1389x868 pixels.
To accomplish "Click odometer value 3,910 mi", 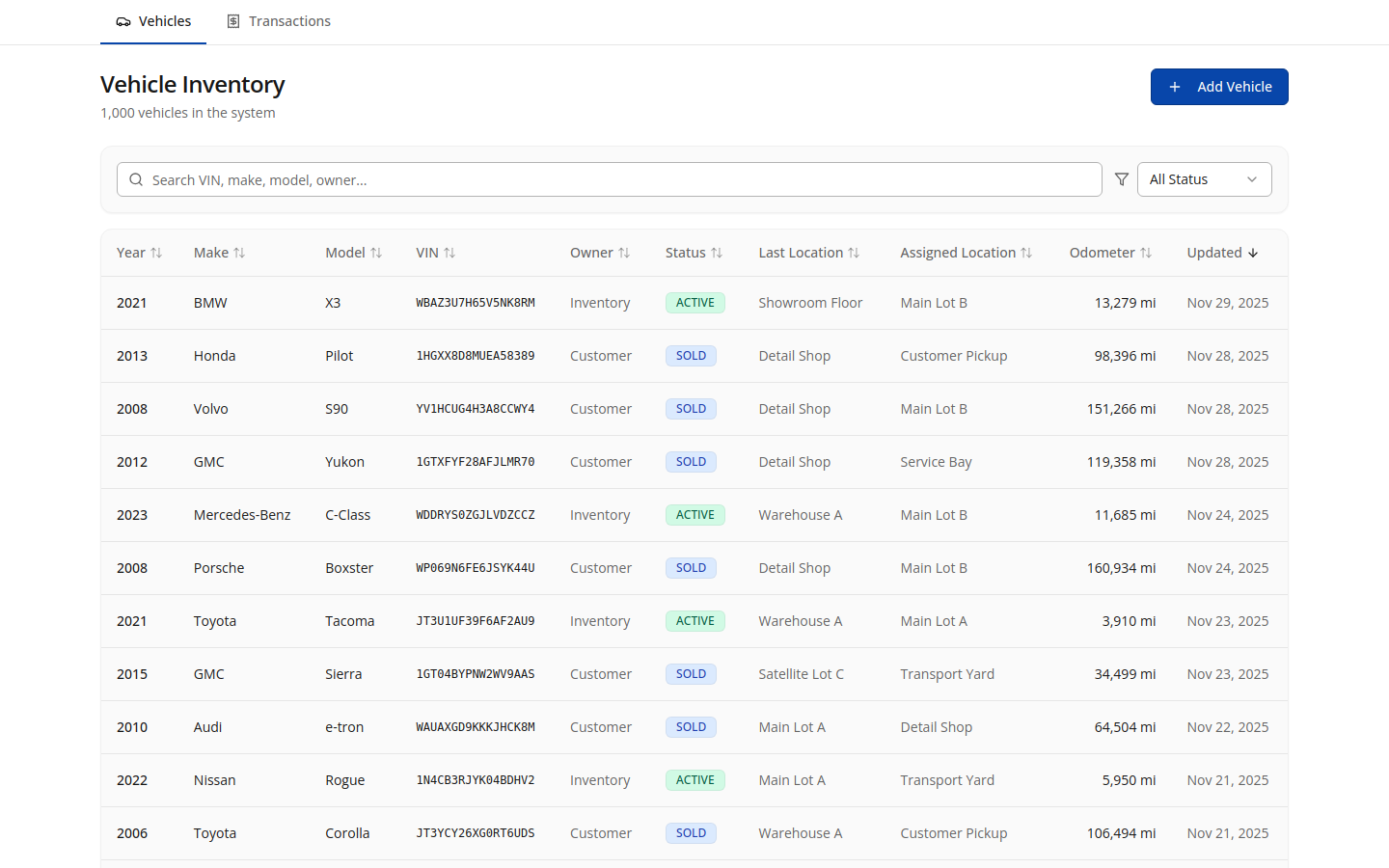I will point(1129,621).
